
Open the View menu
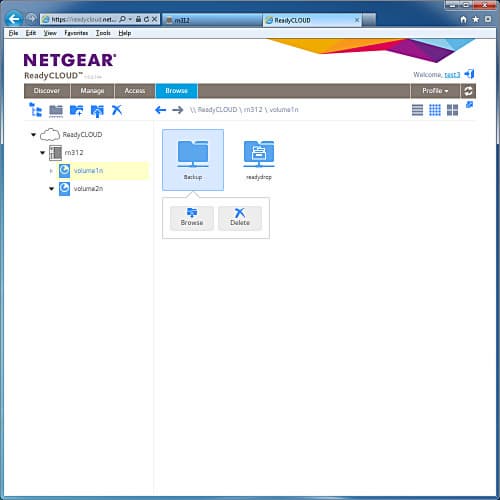[50, 33]
